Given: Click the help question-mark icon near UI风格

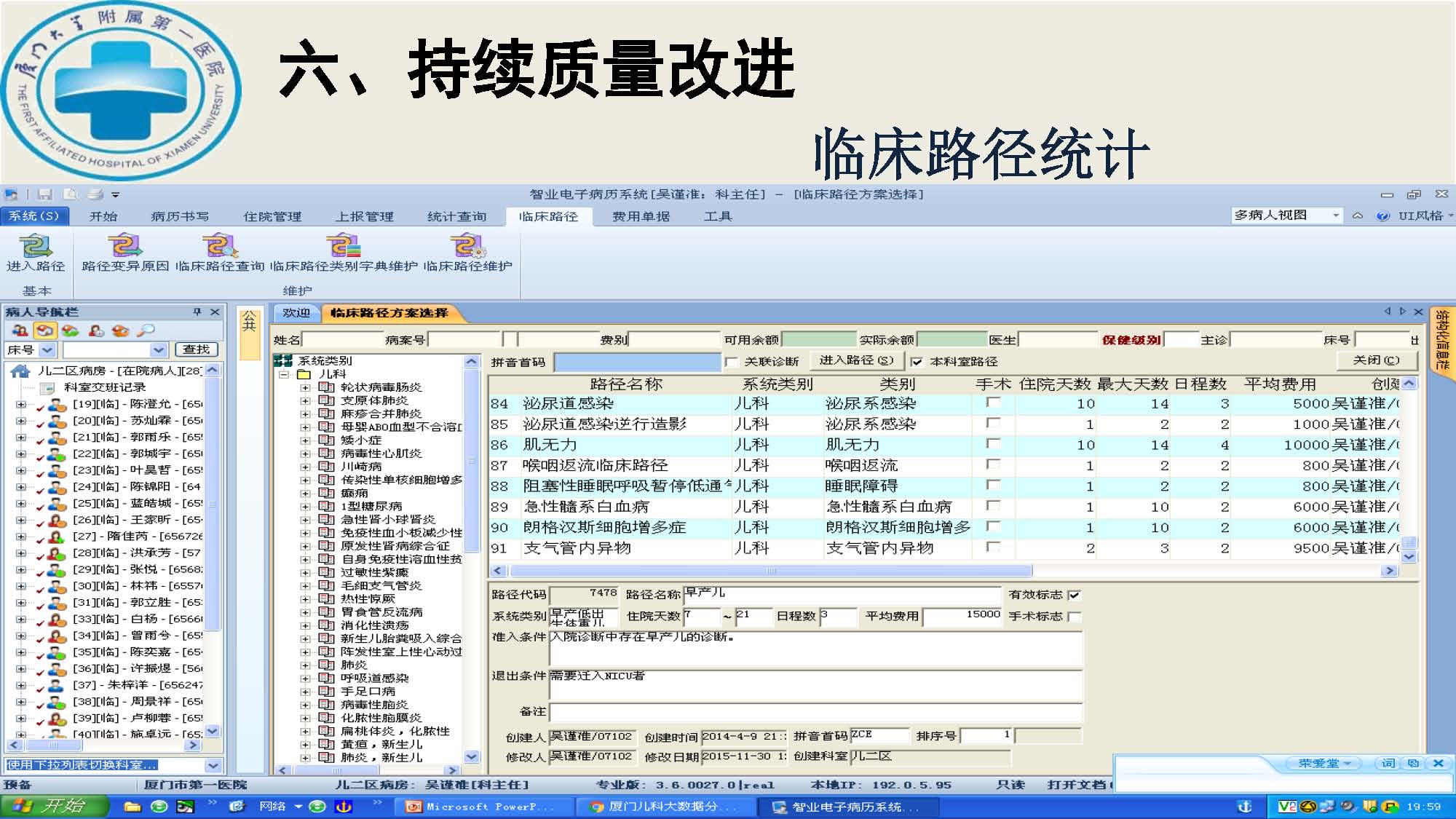Looking at the screenshot, I should (x=1382, y=216).
